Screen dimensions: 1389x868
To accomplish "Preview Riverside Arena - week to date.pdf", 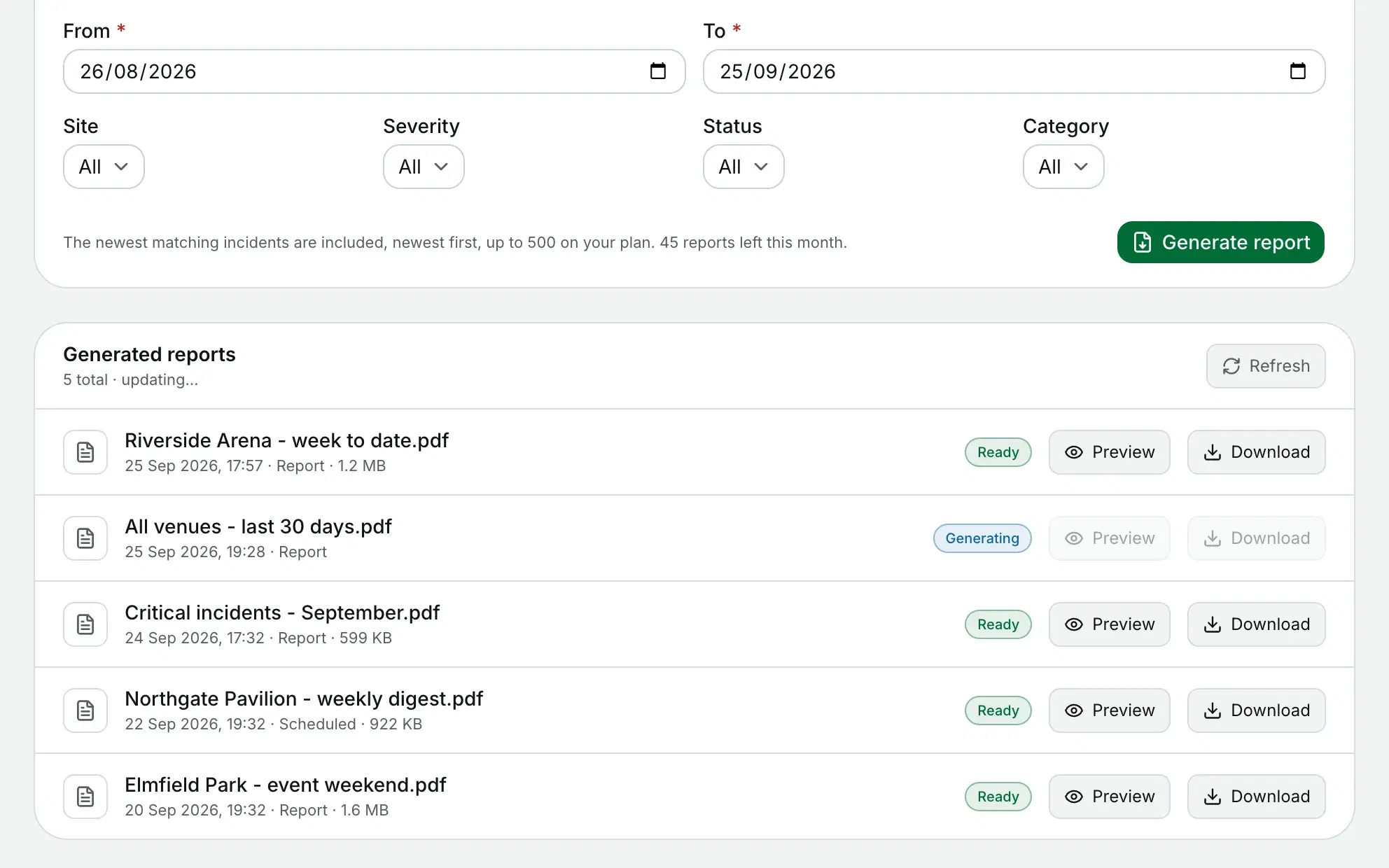I will click(x=1110, y=452).
